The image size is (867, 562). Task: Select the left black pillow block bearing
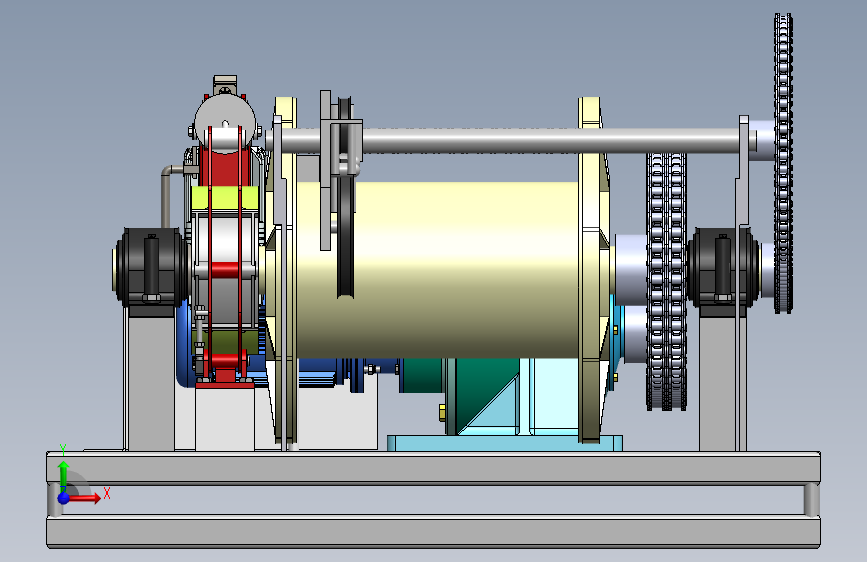pyautogui.click(x=151, y=268)
